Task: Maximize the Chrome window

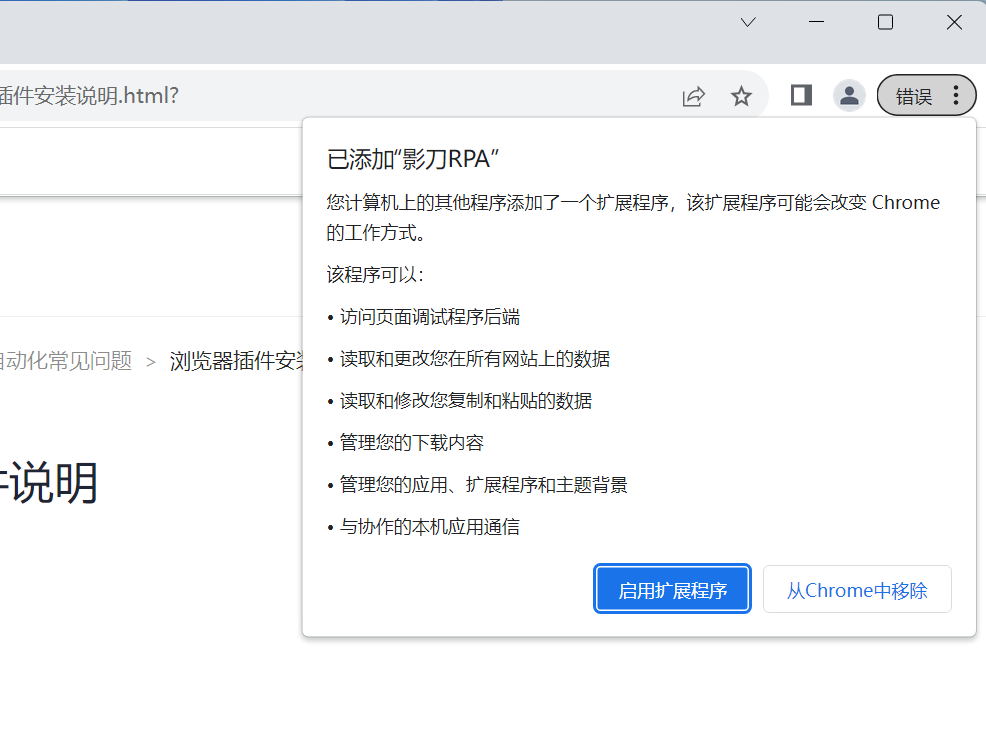Action: point(885,22)
